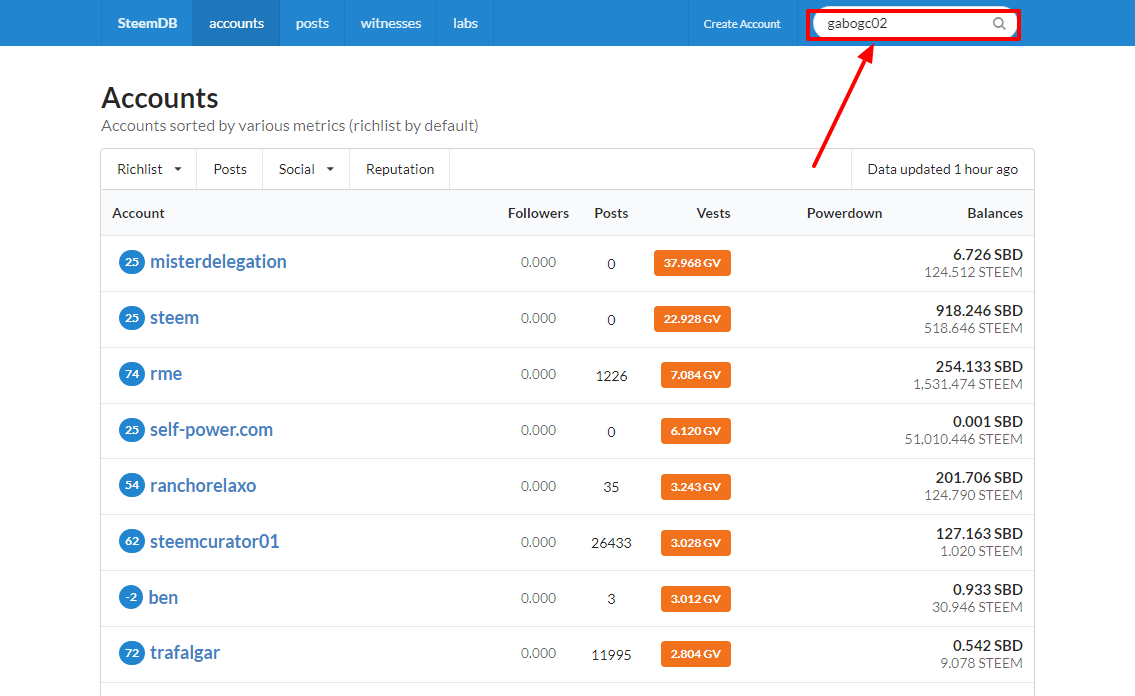The width and height of the screenshot is (1135, 696).
Task: Click the 918.246 SBD balance
Action: (x=979, y=310)
